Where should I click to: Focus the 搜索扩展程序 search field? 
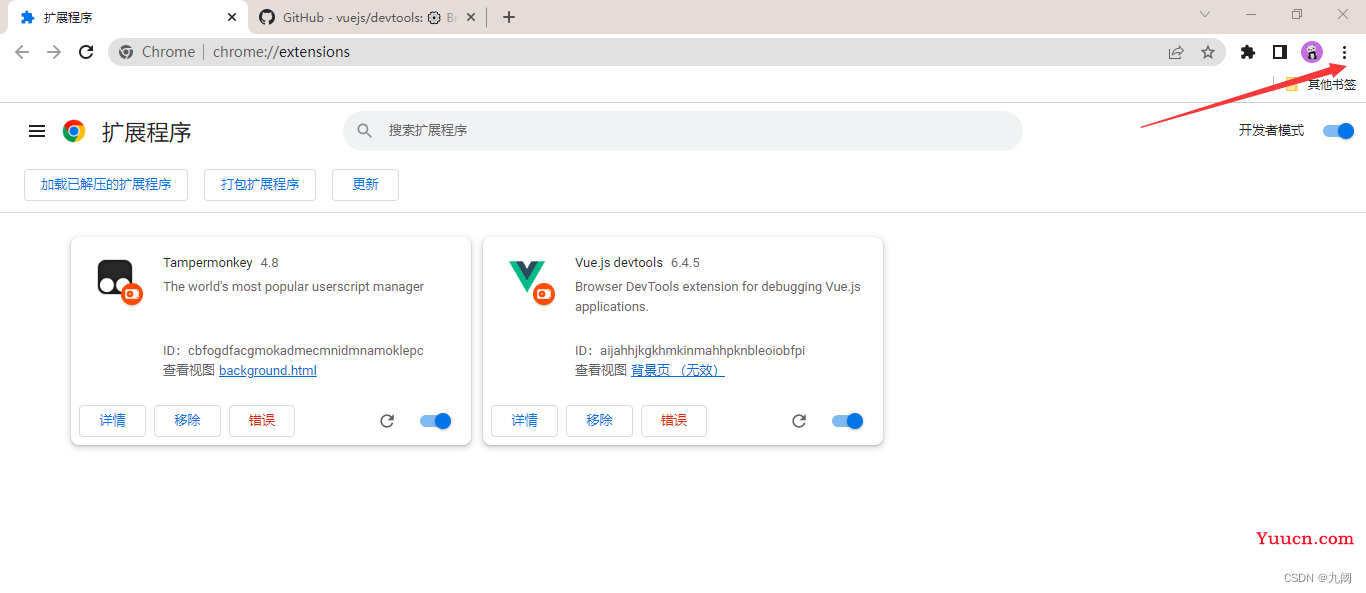point(682,131)
